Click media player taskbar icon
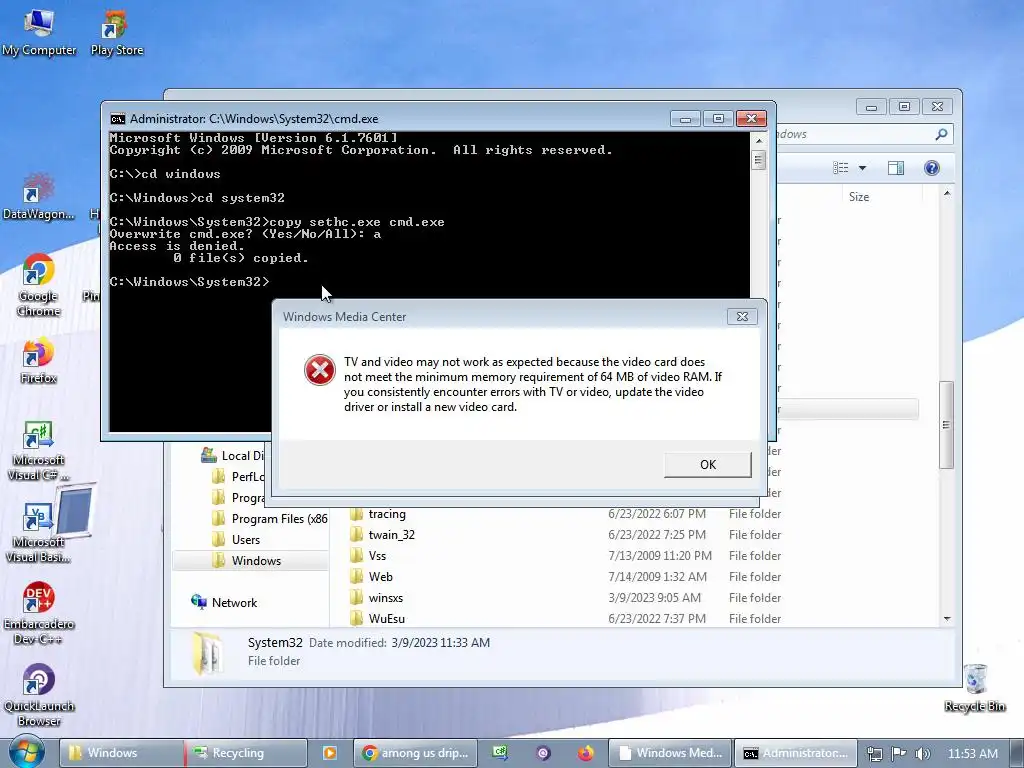Screen dimensions: 1024x768 click(330, 753)
